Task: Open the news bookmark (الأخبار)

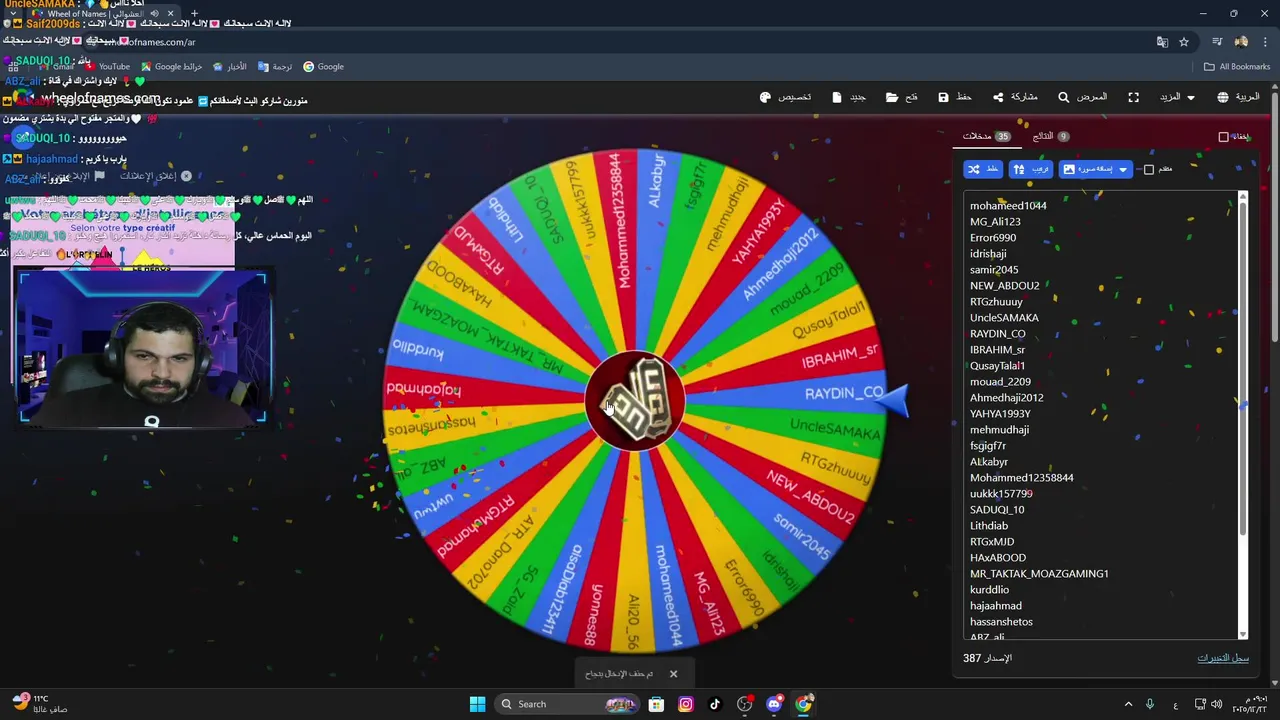Action: [229, 67]
